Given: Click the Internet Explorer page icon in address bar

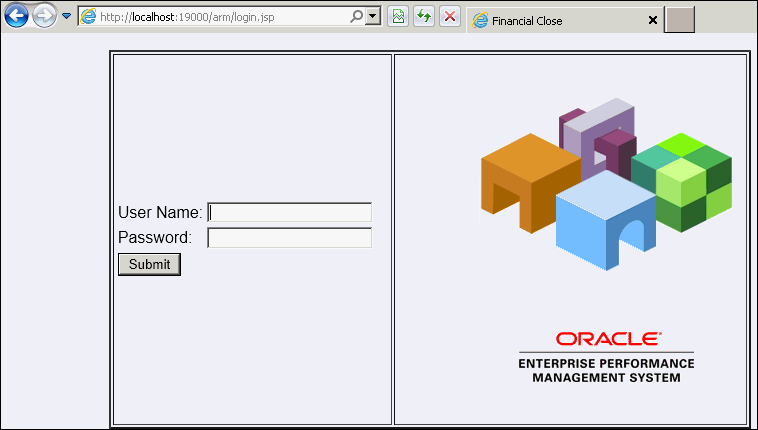Looking at the screenshot, I should point(88,16).
